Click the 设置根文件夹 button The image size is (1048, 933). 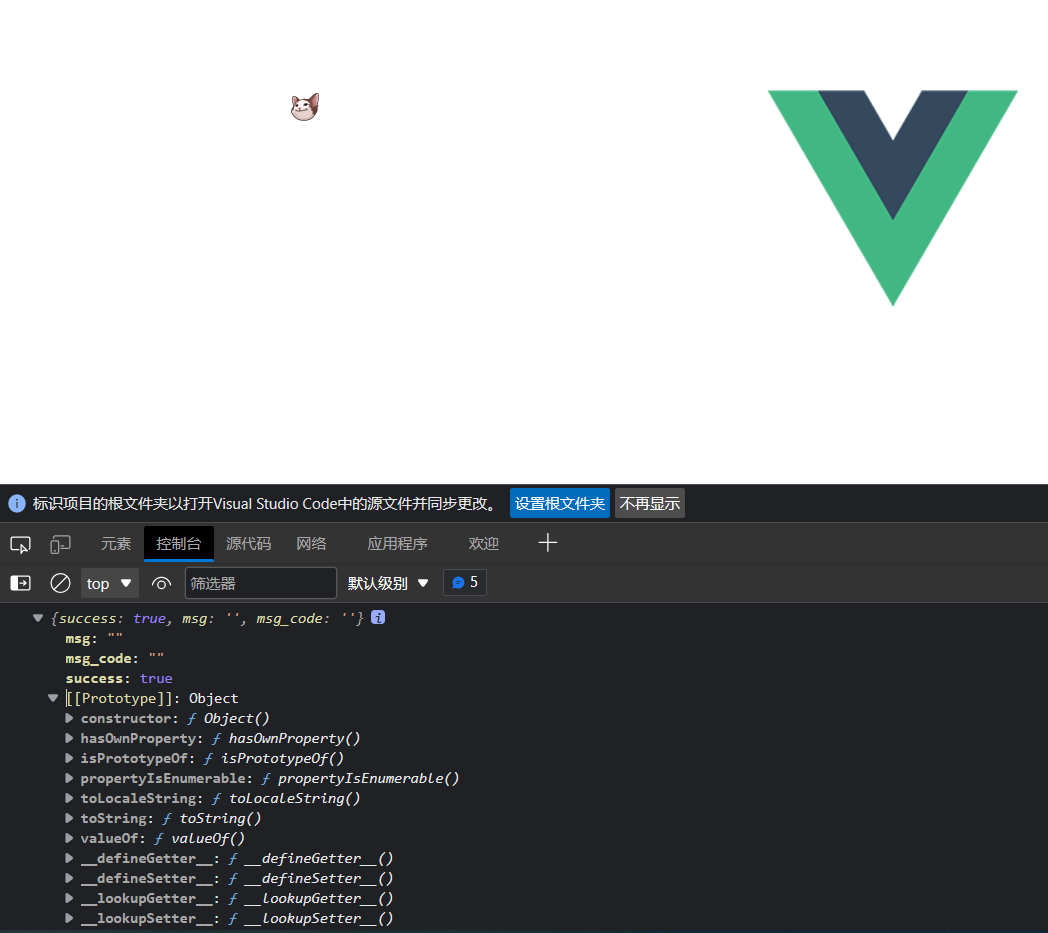pos(559,503)
